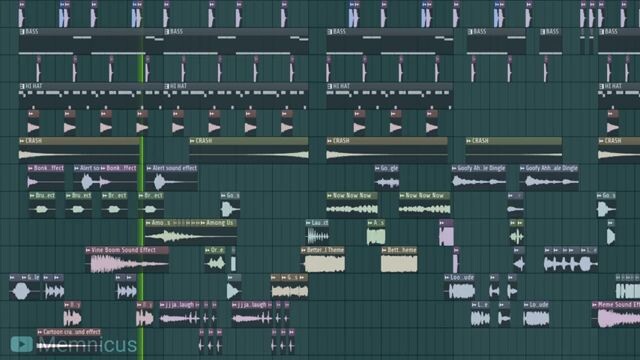Click the audio icon on first CRASH clip

(x=22, y=140)
